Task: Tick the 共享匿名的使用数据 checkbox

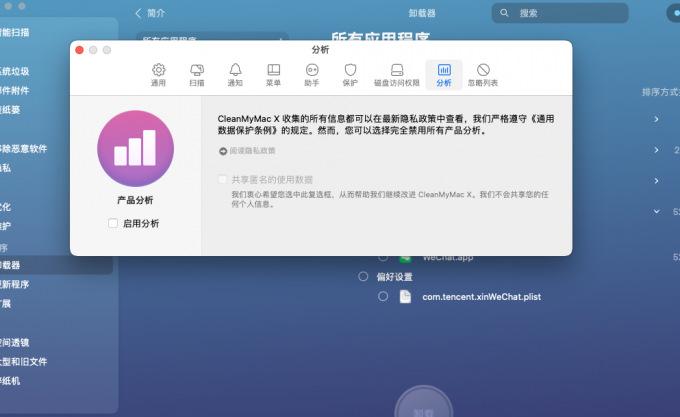Action: (222, 179)
